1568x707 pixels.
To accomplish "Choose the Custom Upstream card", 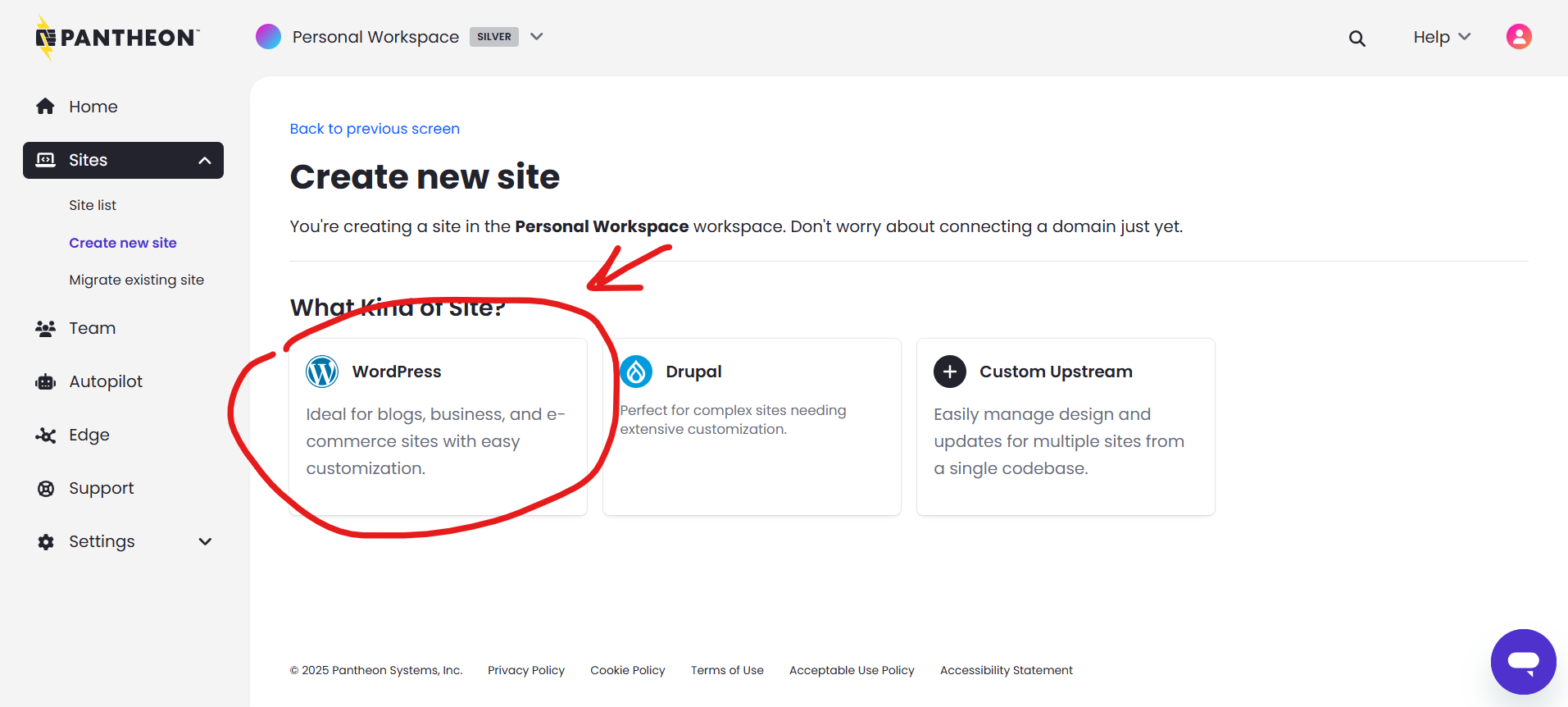I will tap(1066, 426).
